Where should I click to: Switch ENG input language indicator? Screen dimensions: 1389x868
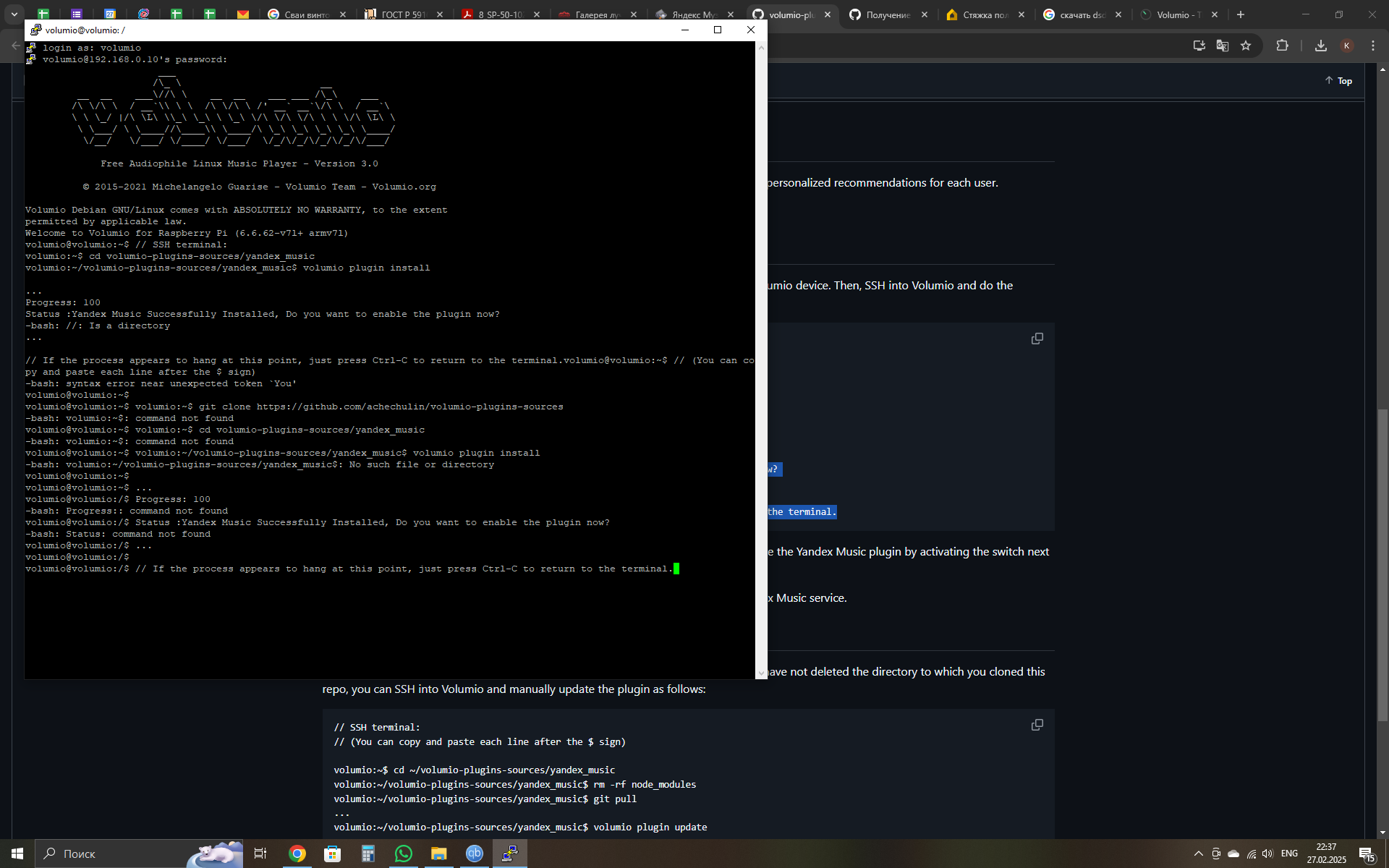(x=1289, y=854)
